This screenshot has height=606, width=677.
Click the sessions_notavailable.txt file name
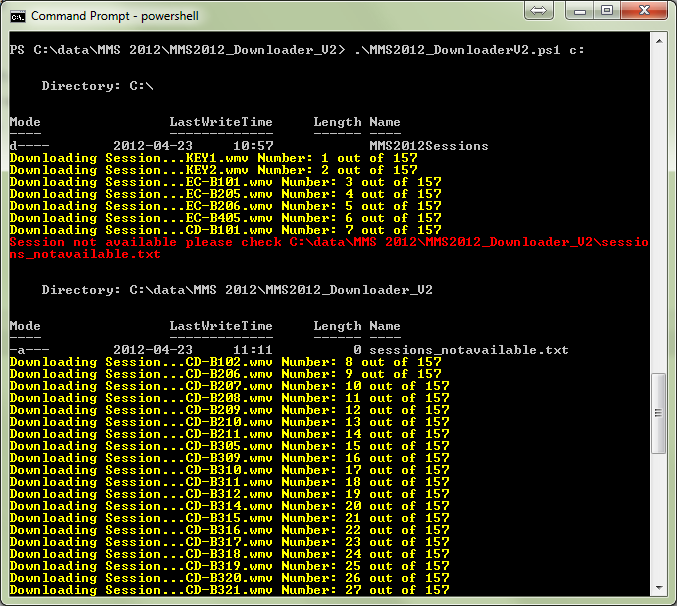pos(469,350)
